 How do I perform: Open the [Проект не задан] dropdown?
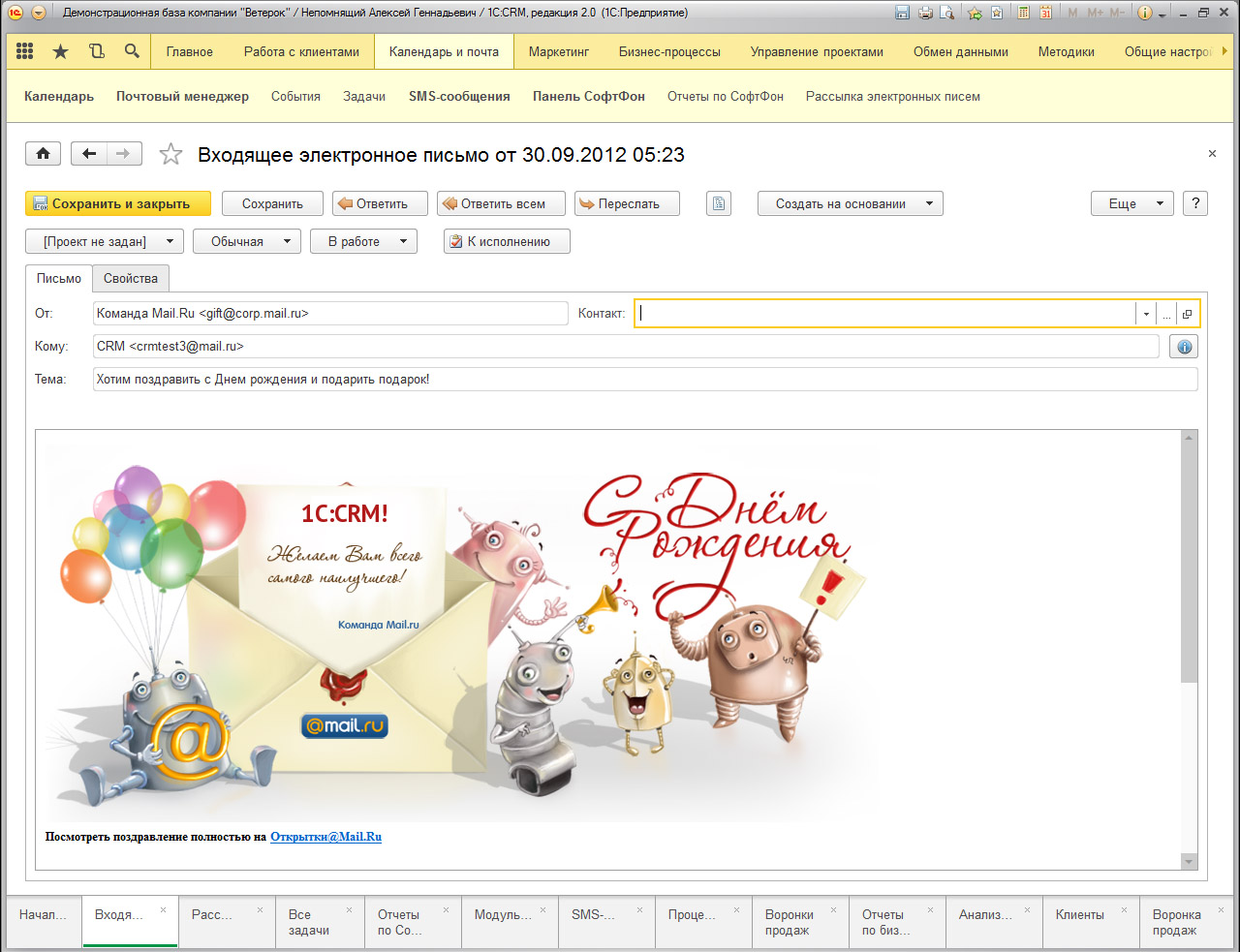[105, 241]
